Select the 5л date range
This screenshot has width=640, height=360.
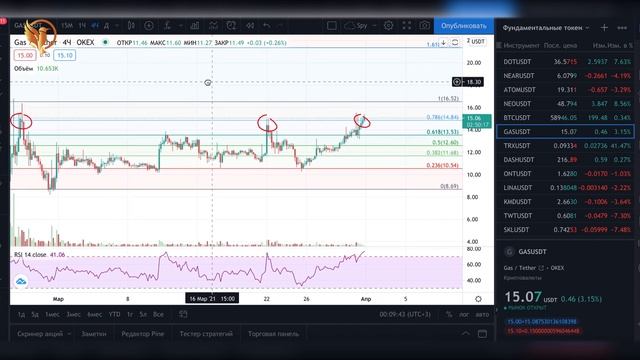click(x=143, y=314)
